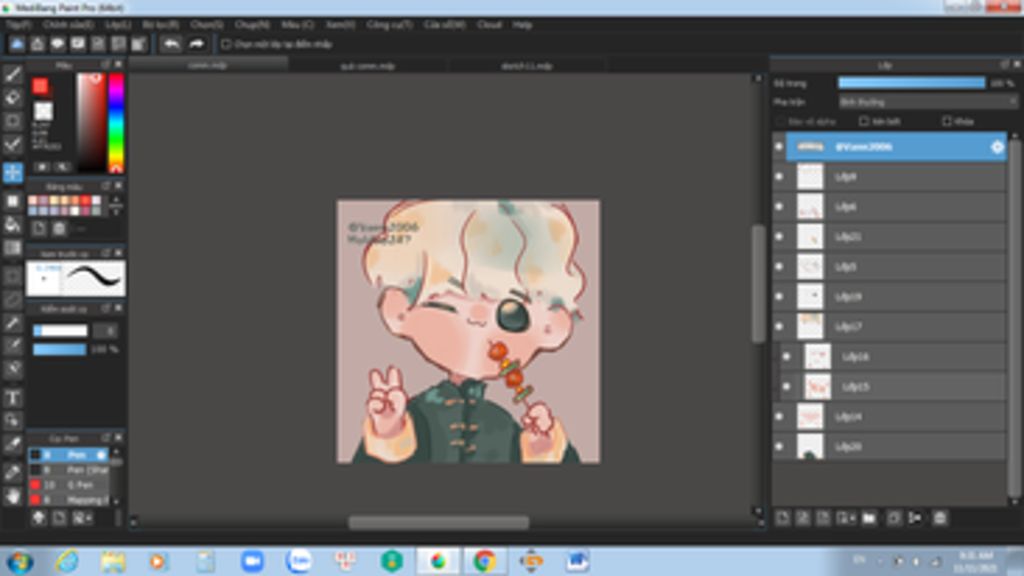This screenshot has height=576, width=1024.
Task: Select the Eraser tool
Action: point(12,98)
